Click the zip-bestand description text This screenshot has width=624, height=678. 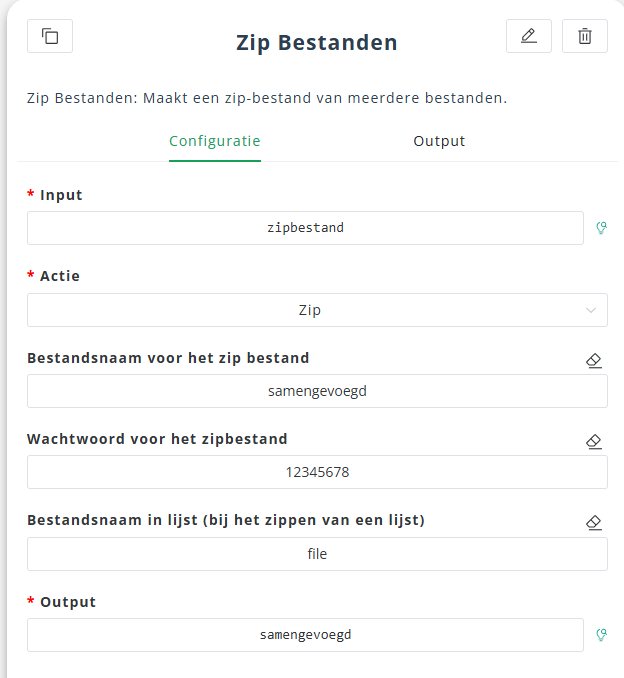[267, 98]
